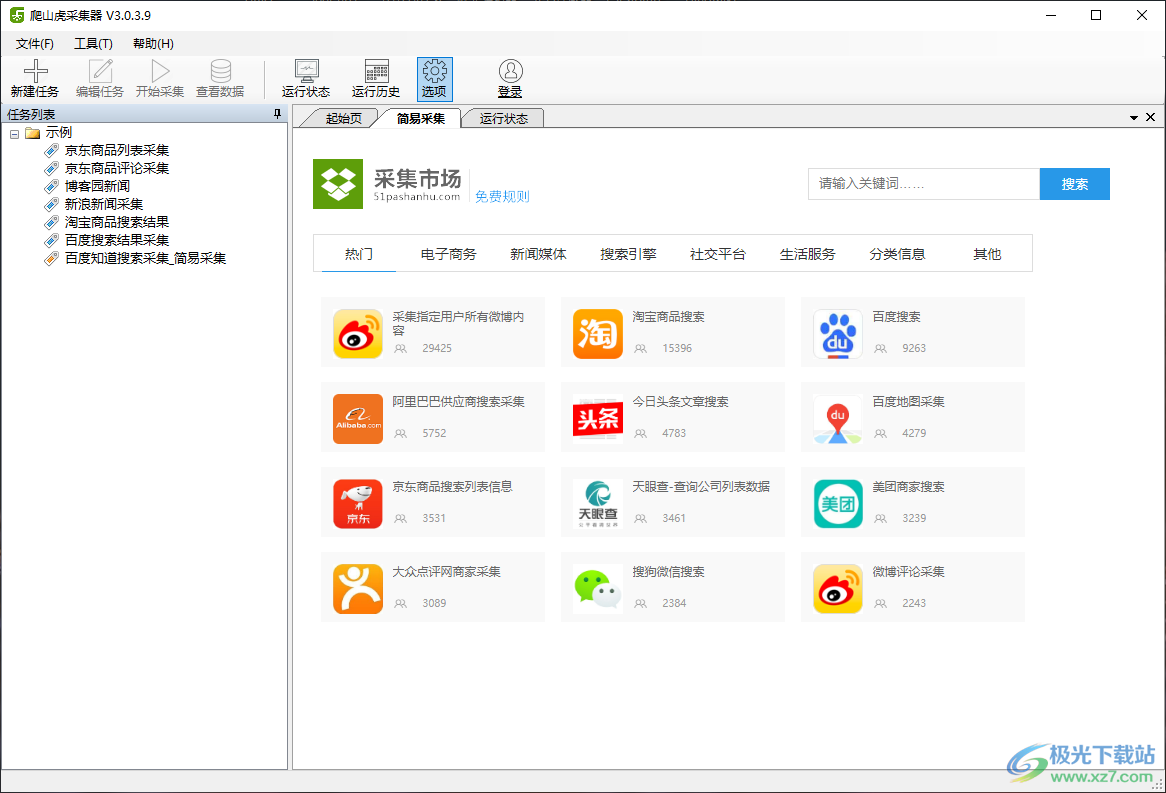Select 淘宝商品搜索结果 in the task list
The height and width of the screenshot is (793, 1166).
(x=117, y=222)
